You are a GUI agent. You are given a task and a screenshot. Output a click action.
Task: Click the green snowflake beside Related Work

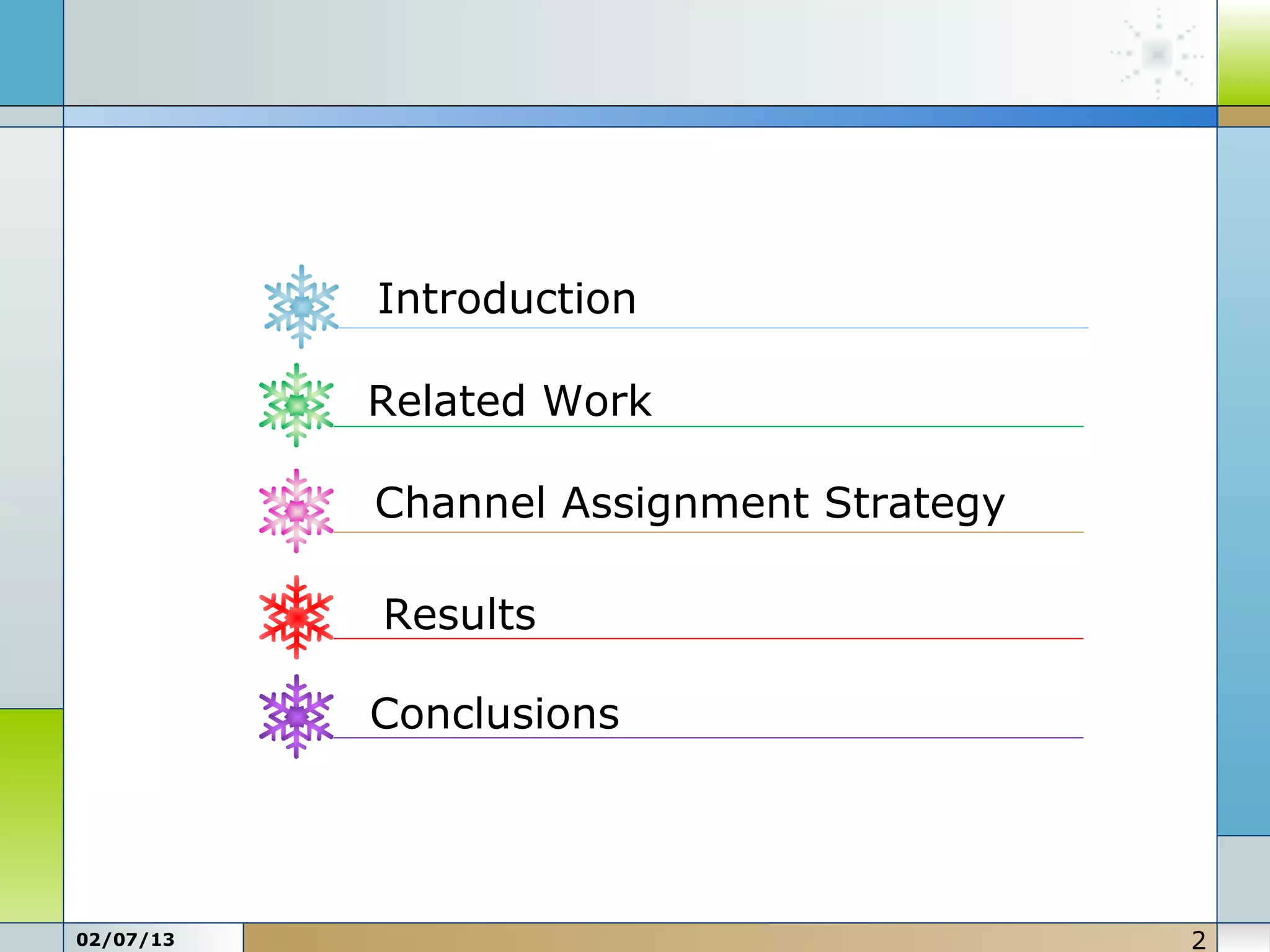pos(296,405)
